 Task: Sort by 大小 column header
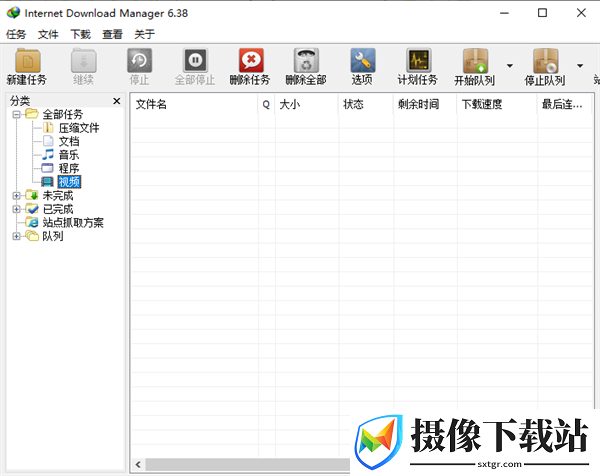click(307, 104)
